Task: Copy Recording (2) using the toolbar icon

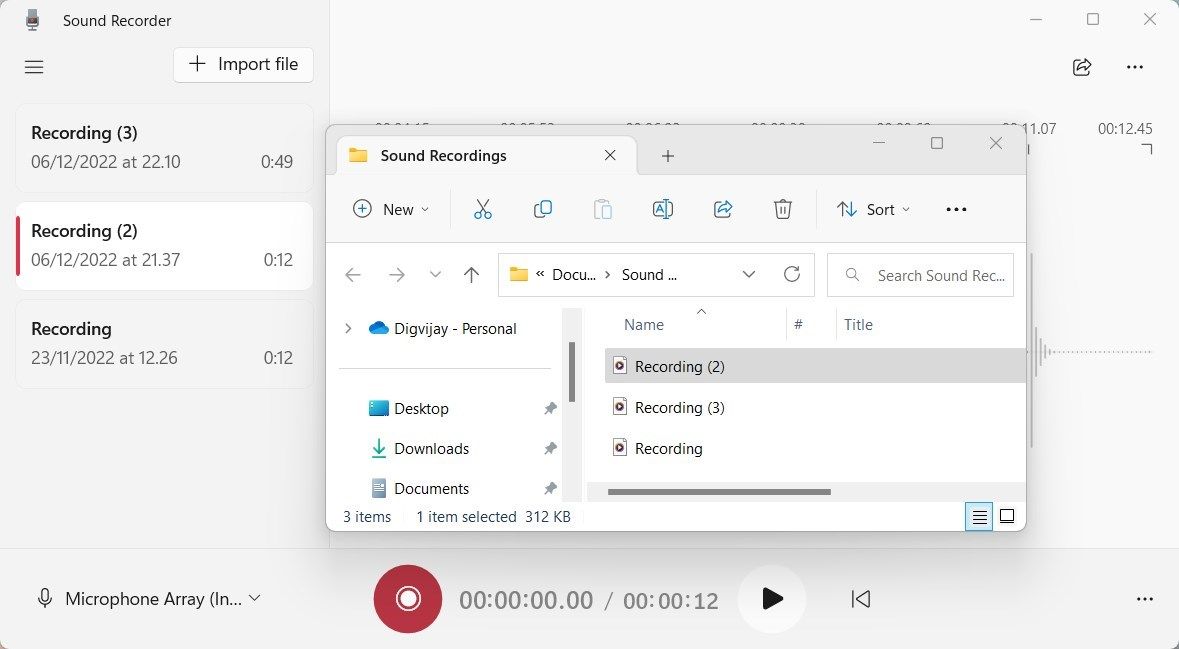Action: coord(543,209)
